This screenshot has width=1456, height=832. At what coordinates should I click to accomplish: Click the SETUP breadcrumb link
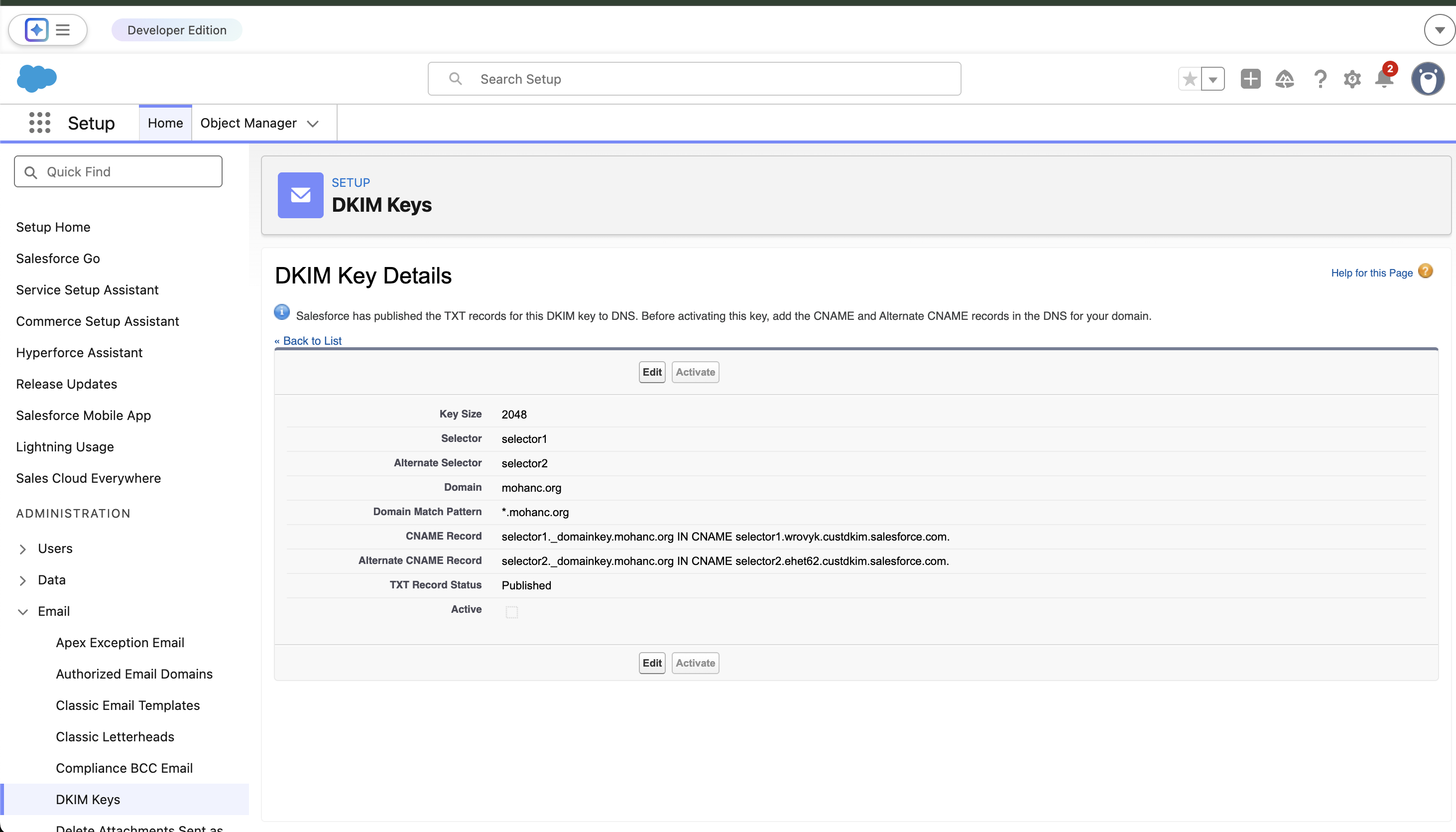point(351,182)
